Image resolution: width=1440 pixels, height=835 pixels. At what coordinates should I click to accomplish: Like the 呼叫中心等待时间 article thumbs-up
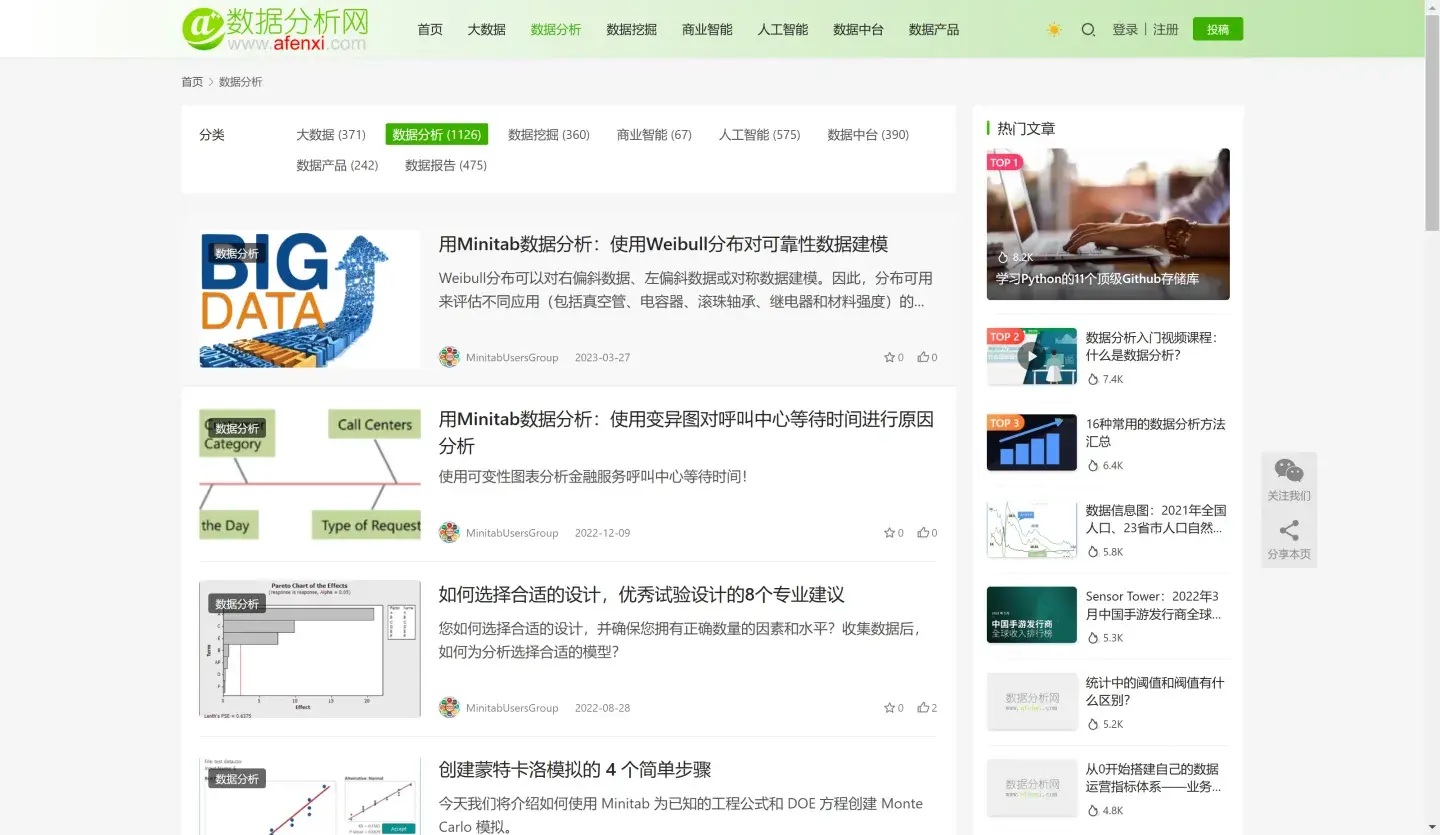923,533
